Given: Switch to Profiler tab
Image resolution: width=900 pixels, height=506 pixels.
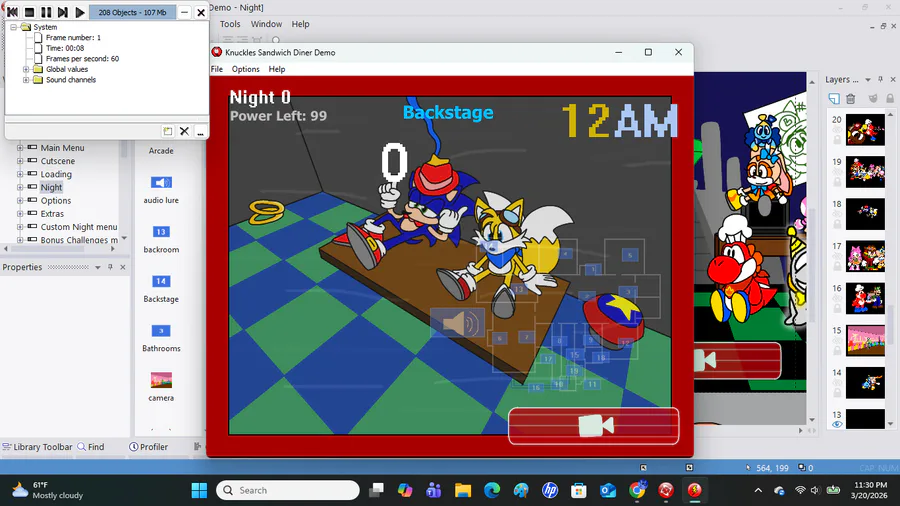Looking at the screenshot, I should pyautogui.click(x=149, y=447).
